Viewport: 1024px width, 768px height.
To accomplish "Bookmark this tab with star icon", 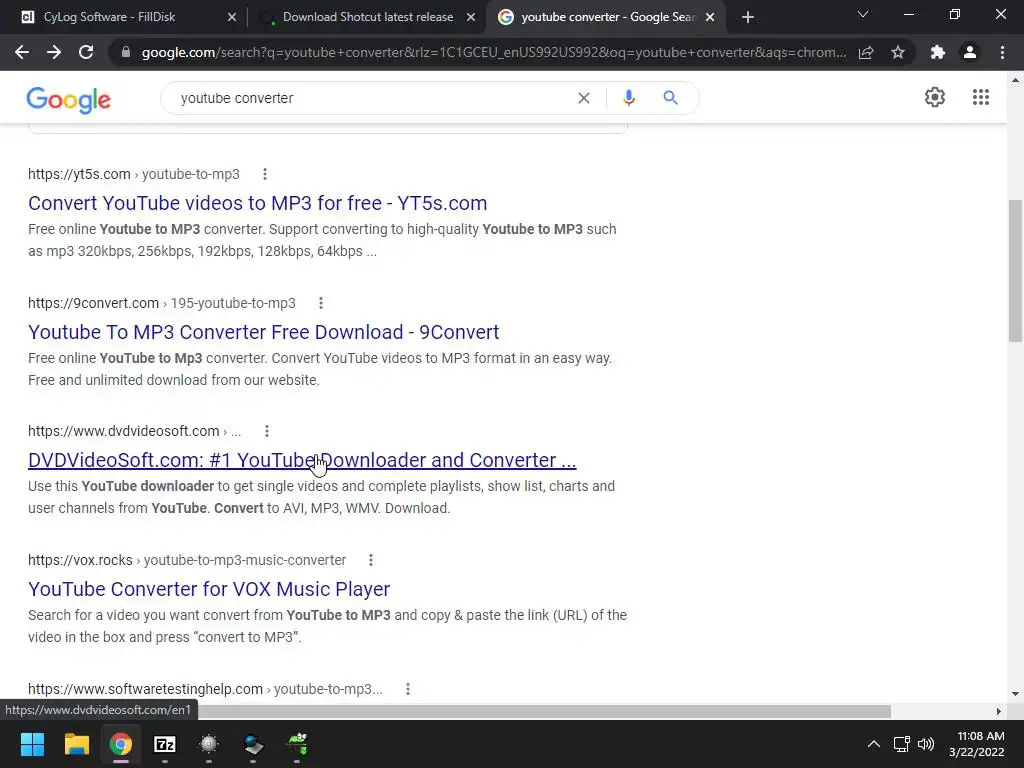I will [x=898, y=52].
